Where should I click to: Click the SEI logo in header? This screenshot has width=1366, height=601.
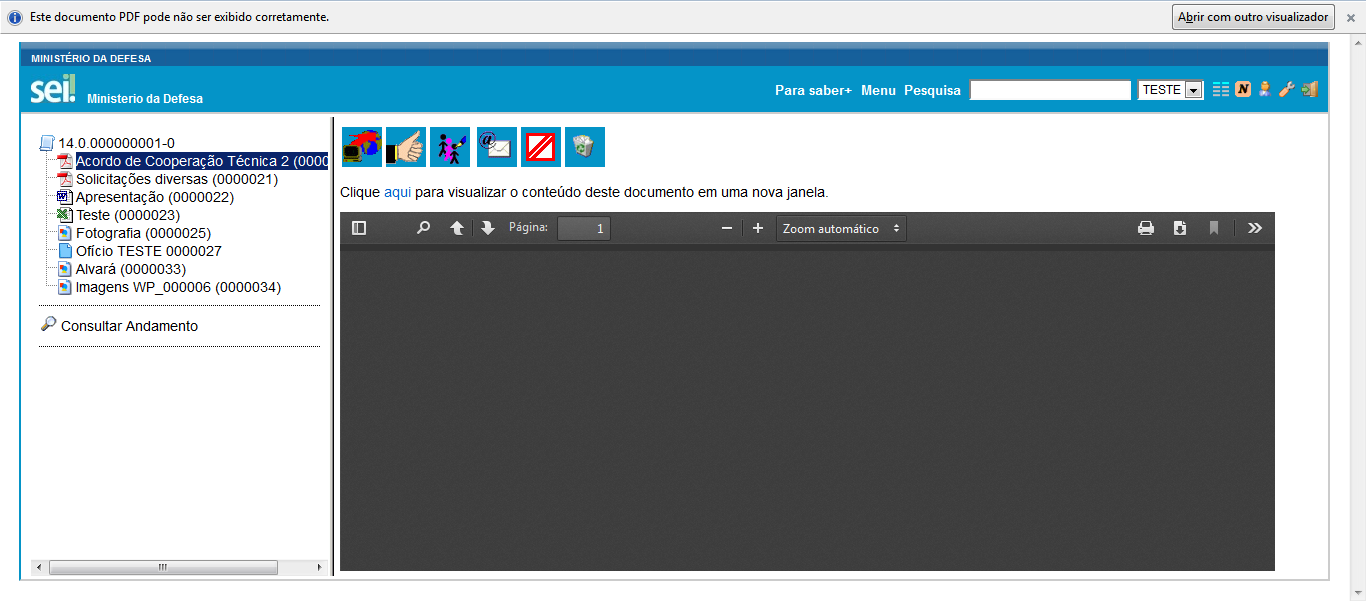pyautogui.click(x=53, y=89)
